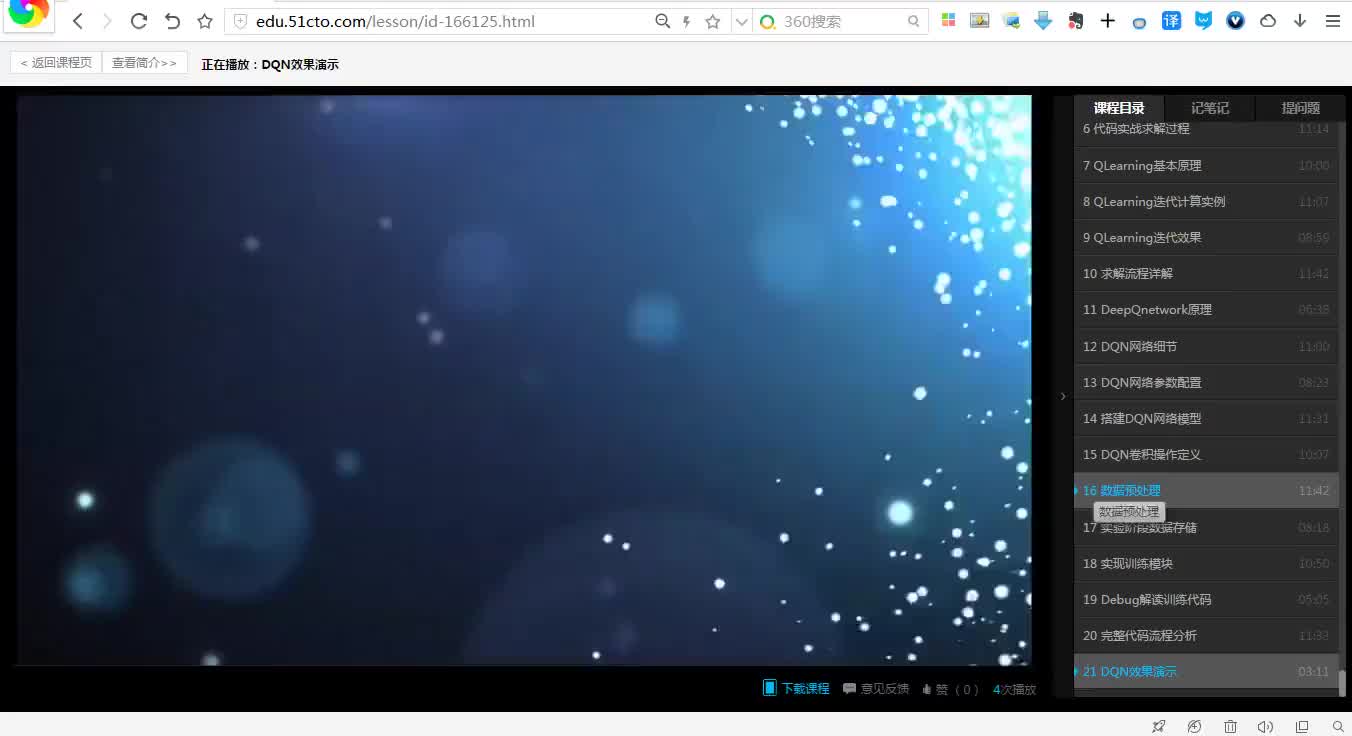Open lesson 14 搭建DQN网络模型
This screenshot has height=736, width=1352.
pyautogui.click(x=1206, y=418)
